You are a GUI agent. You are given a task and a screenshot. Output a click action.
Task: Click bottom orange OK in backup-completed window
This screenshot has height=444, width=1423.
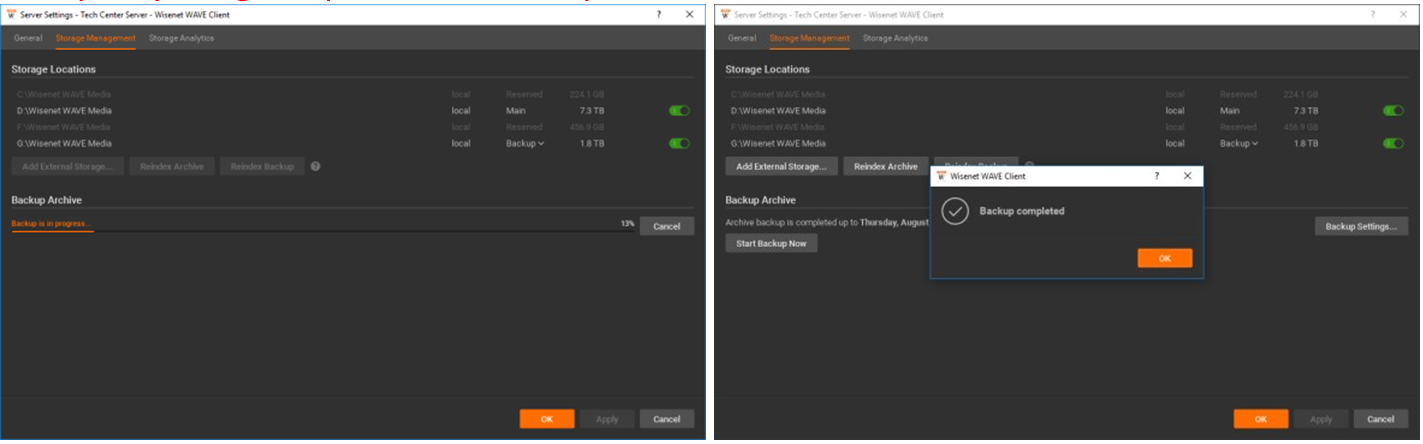1261,419
